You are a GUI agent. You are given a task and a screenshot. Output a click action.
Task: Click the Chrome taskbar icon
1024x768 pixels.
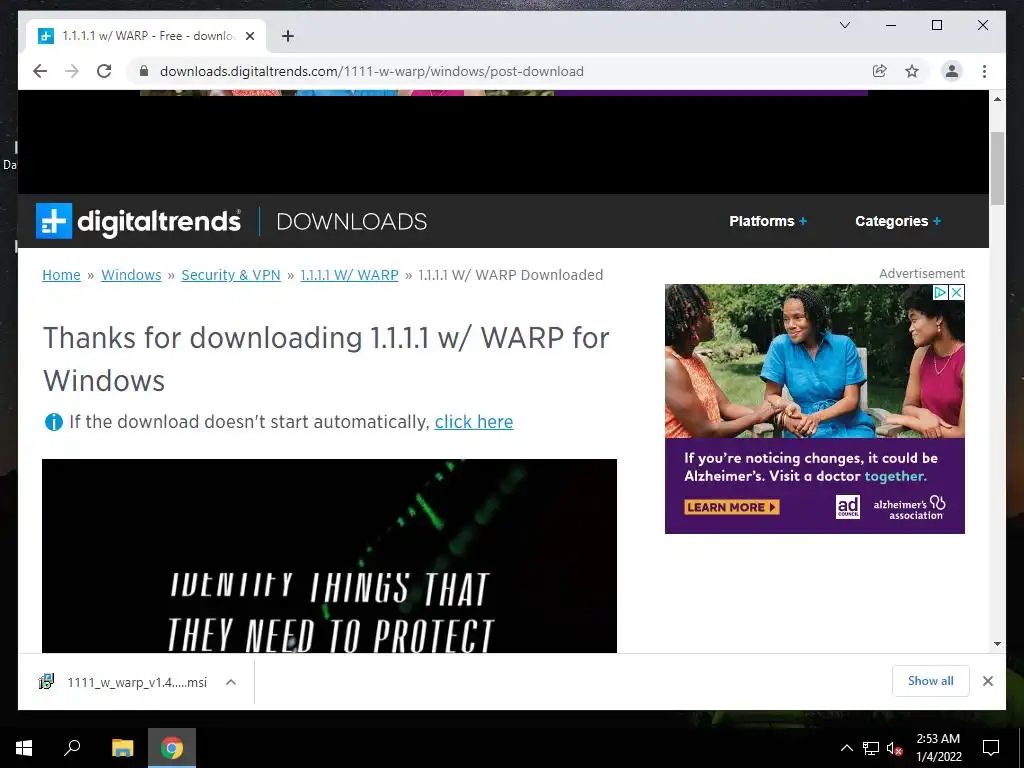coord(172,748)
